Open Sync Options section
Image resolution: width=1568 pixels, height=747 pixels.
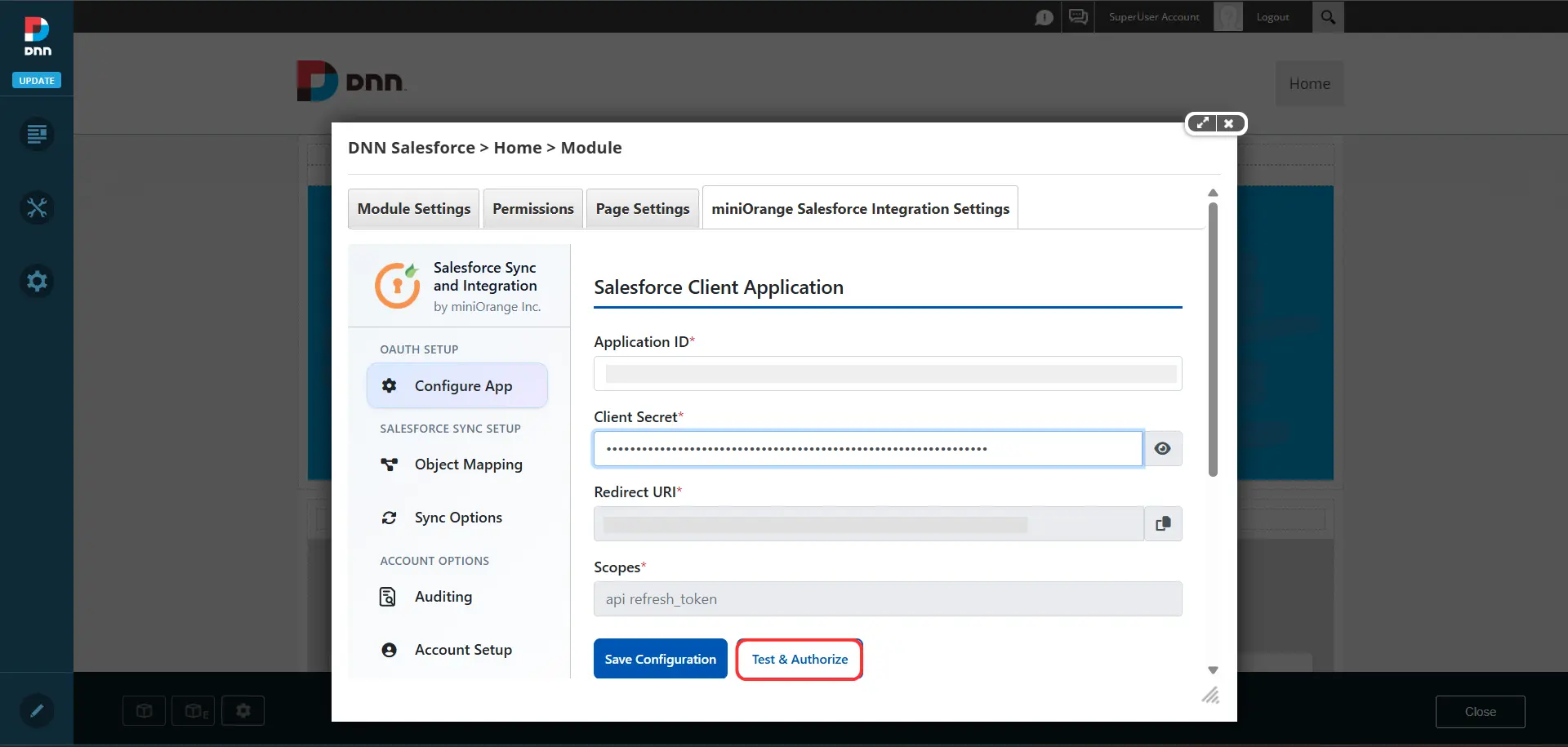click(457, 518)
